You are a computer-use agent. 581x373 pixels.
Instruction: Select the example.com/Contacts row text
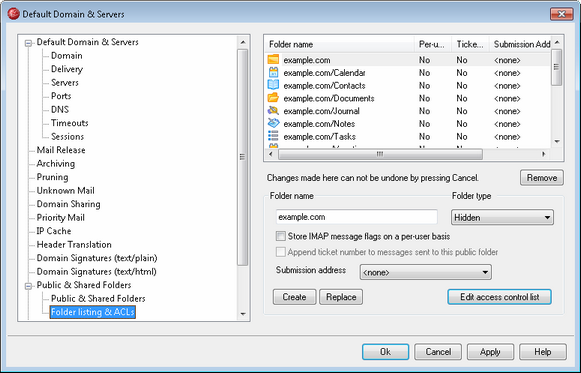tap(324, 86)
